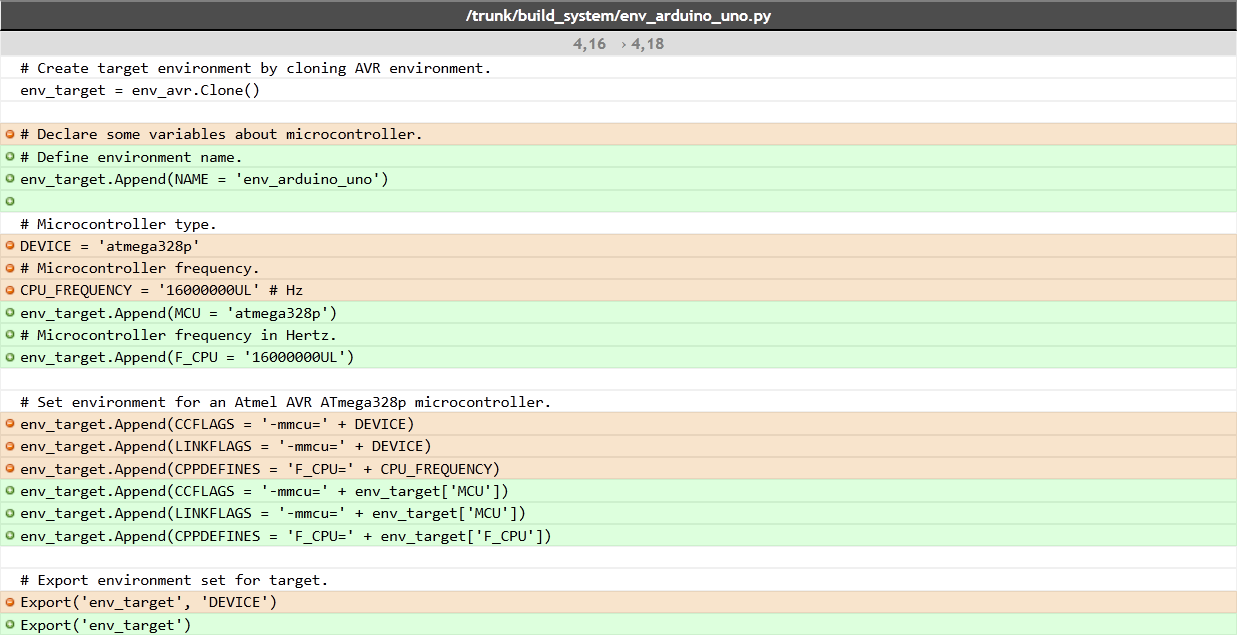Screen dimensions: 1237x635
Task: Click the added marker beside MCU = 'atmega328p' line
Action: tap(9, 313)
